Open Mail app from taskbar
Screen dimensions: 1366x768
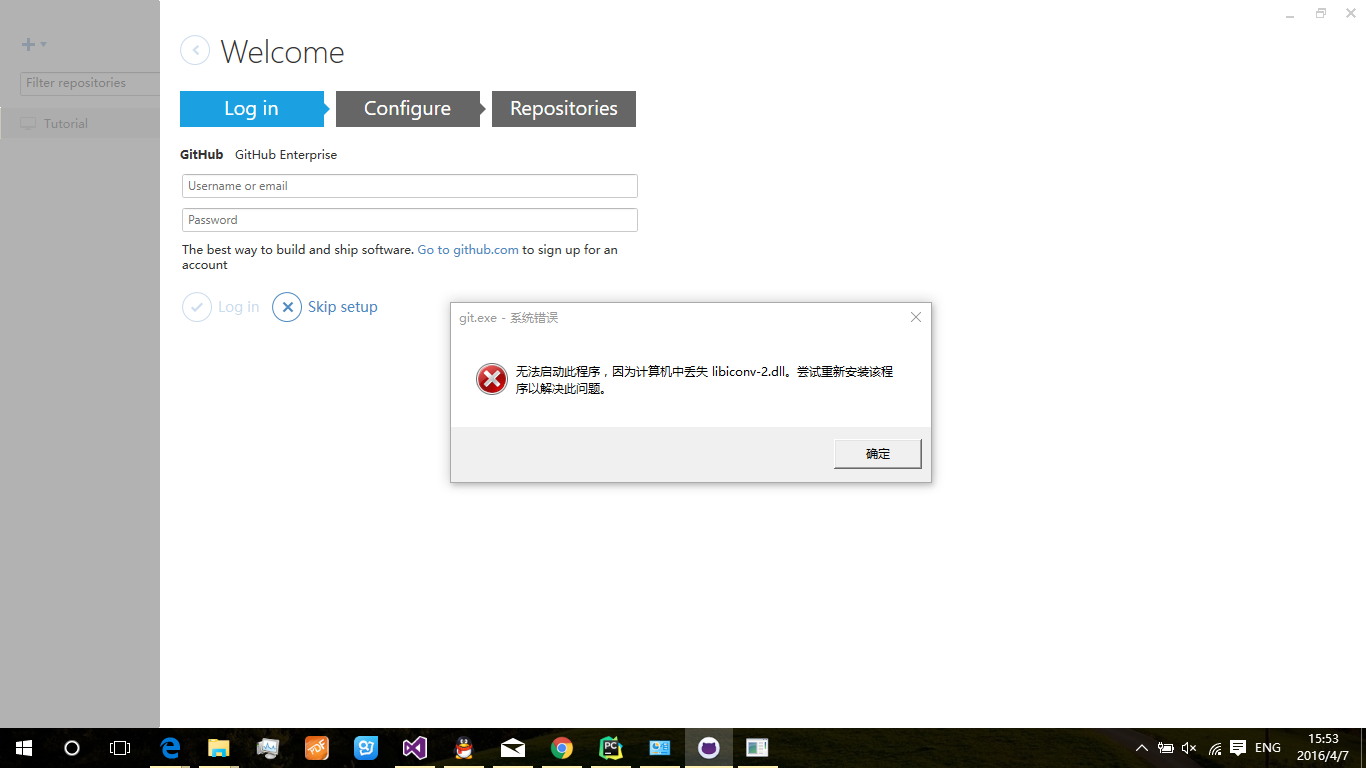(x=513, y=748)
